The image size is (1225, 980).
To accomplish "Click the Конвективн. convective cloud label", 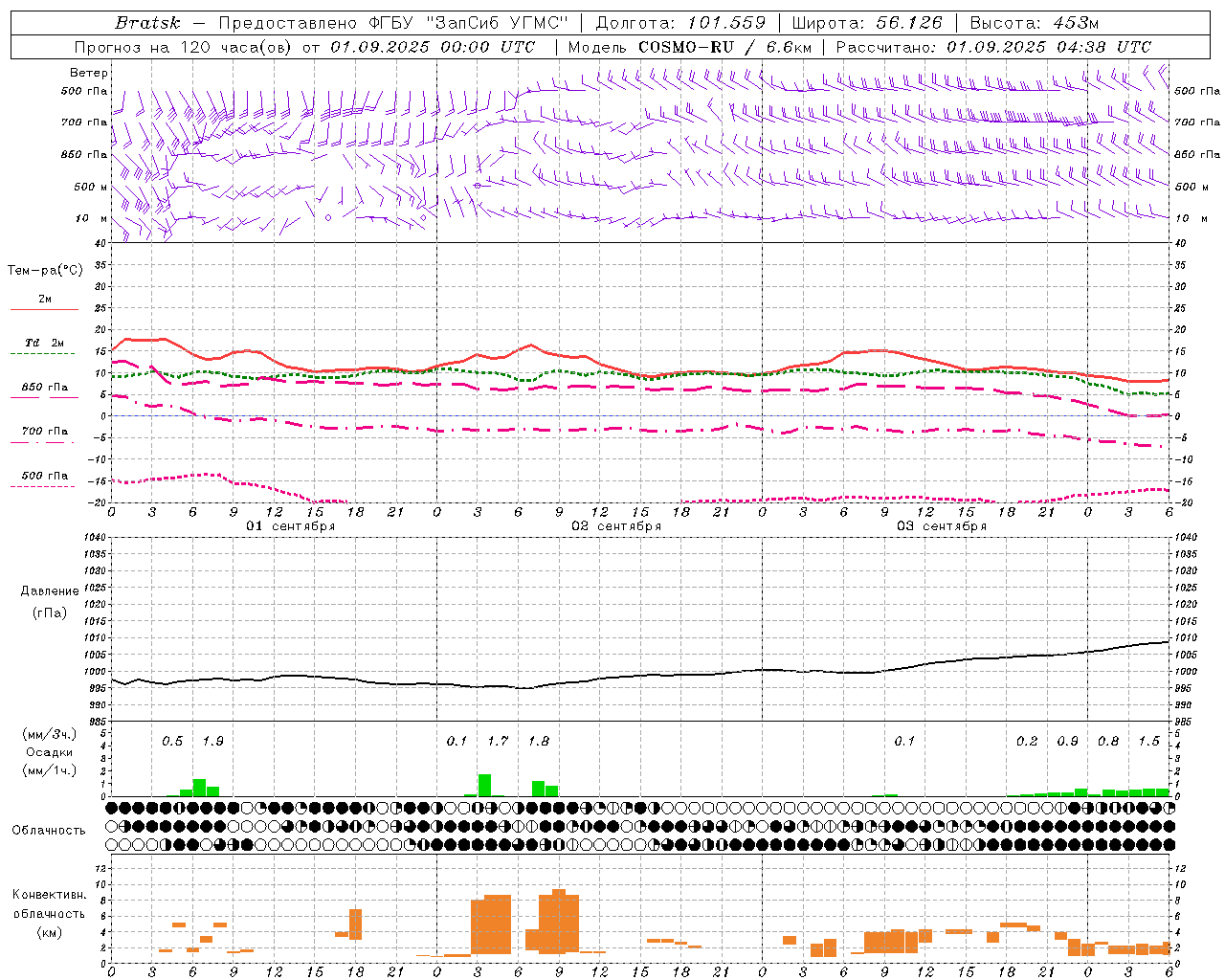I will pos(49,895).
